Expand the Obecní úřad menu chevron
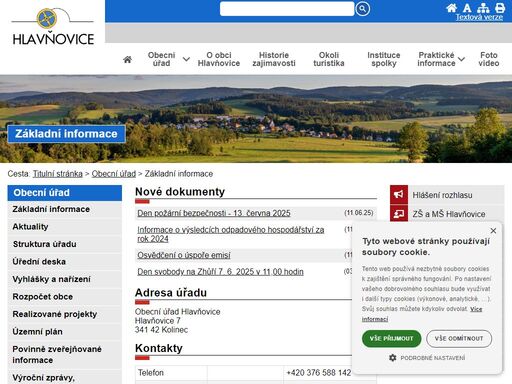The image size is (512, 384). [186, 59]
